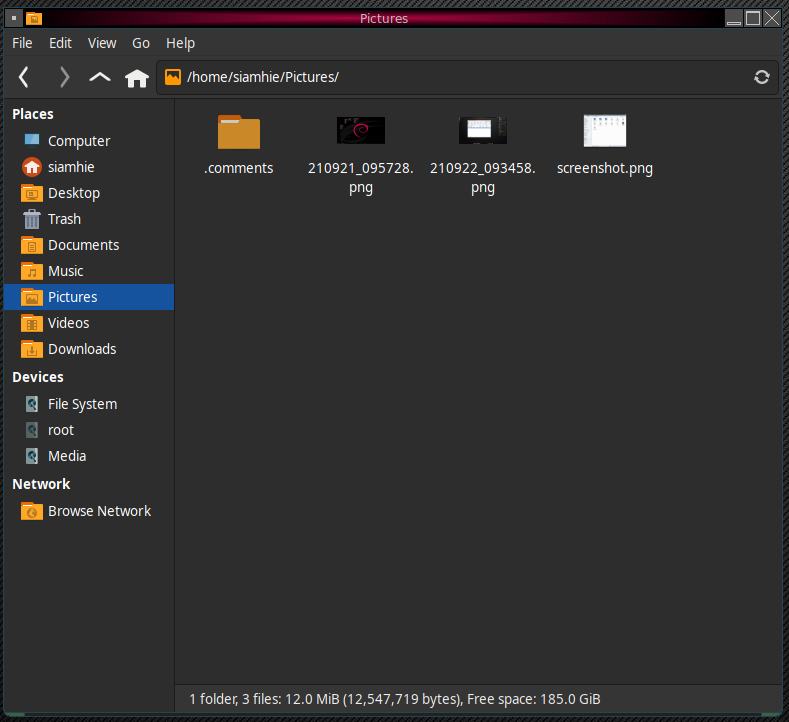Image resolution: width=789 pixels, height=722 pixels.
Task: Click the Desktop label in sidebar
Action: pyautogui.click(x=74, y=193)
